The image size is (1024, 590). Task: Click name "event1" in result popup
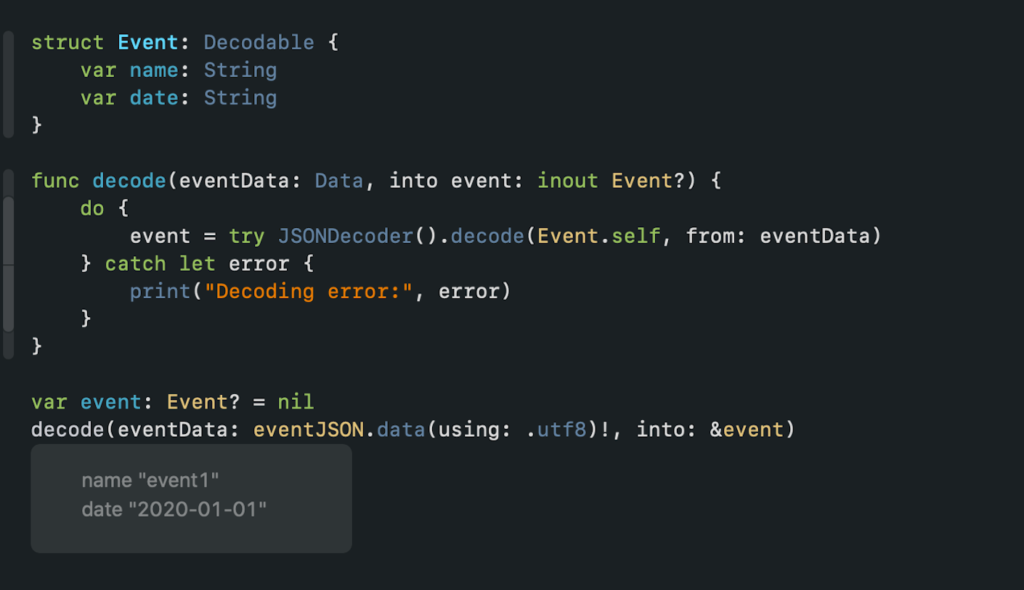point(150,480)
